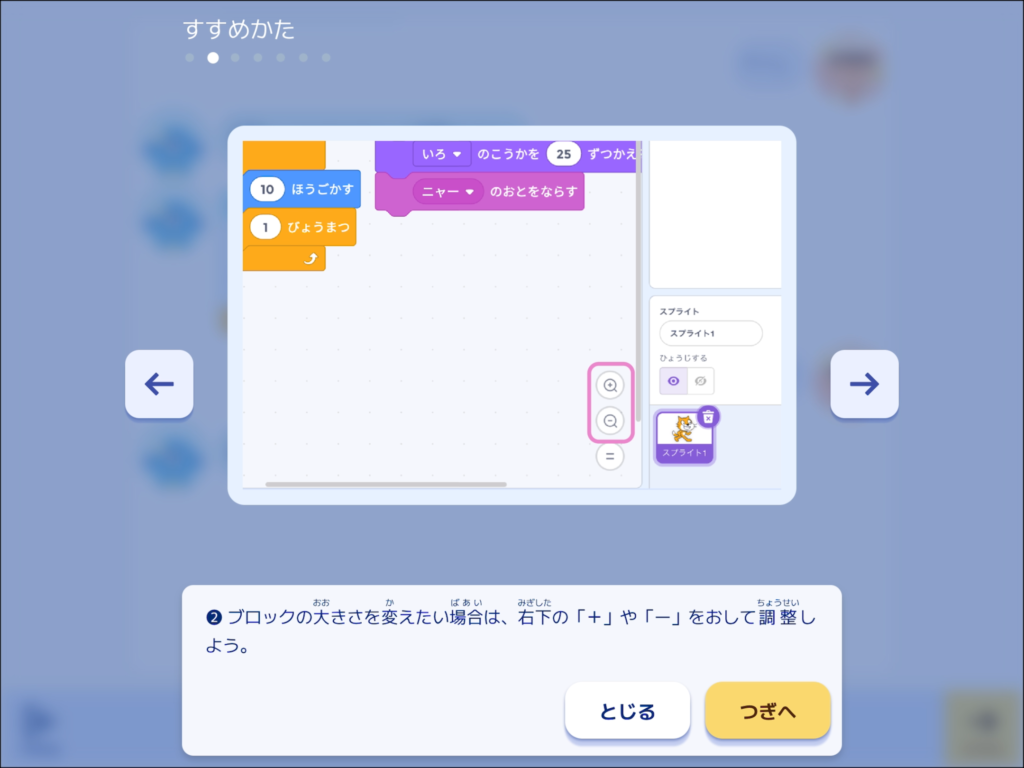
Task: Toggle the show-sprite eye icon
Action: (673, 381)
